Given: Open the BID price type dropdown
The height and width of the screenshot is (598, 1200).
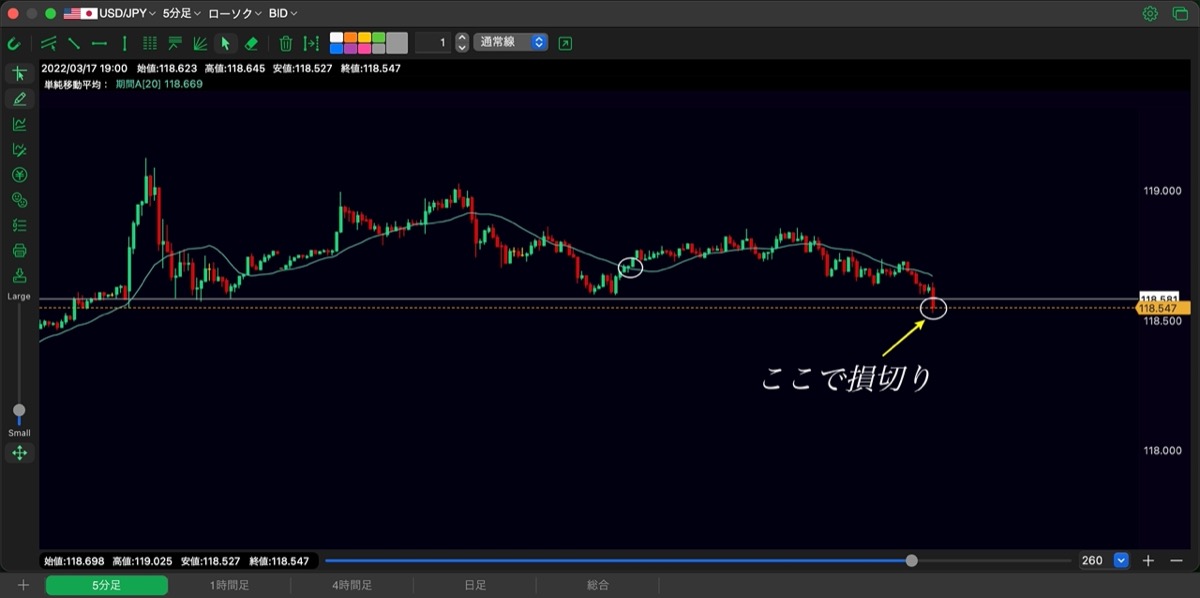Looking at the screenshot, I should [285, 14].
